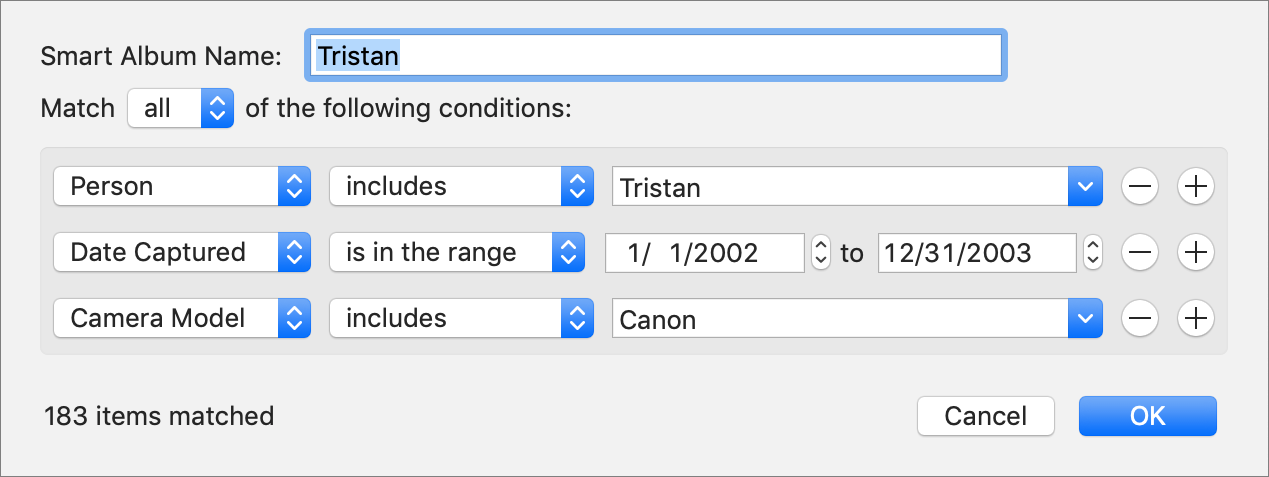Click the start date stepper
This screenshot has height=477, width=1269.
click(x=820, y=253)
